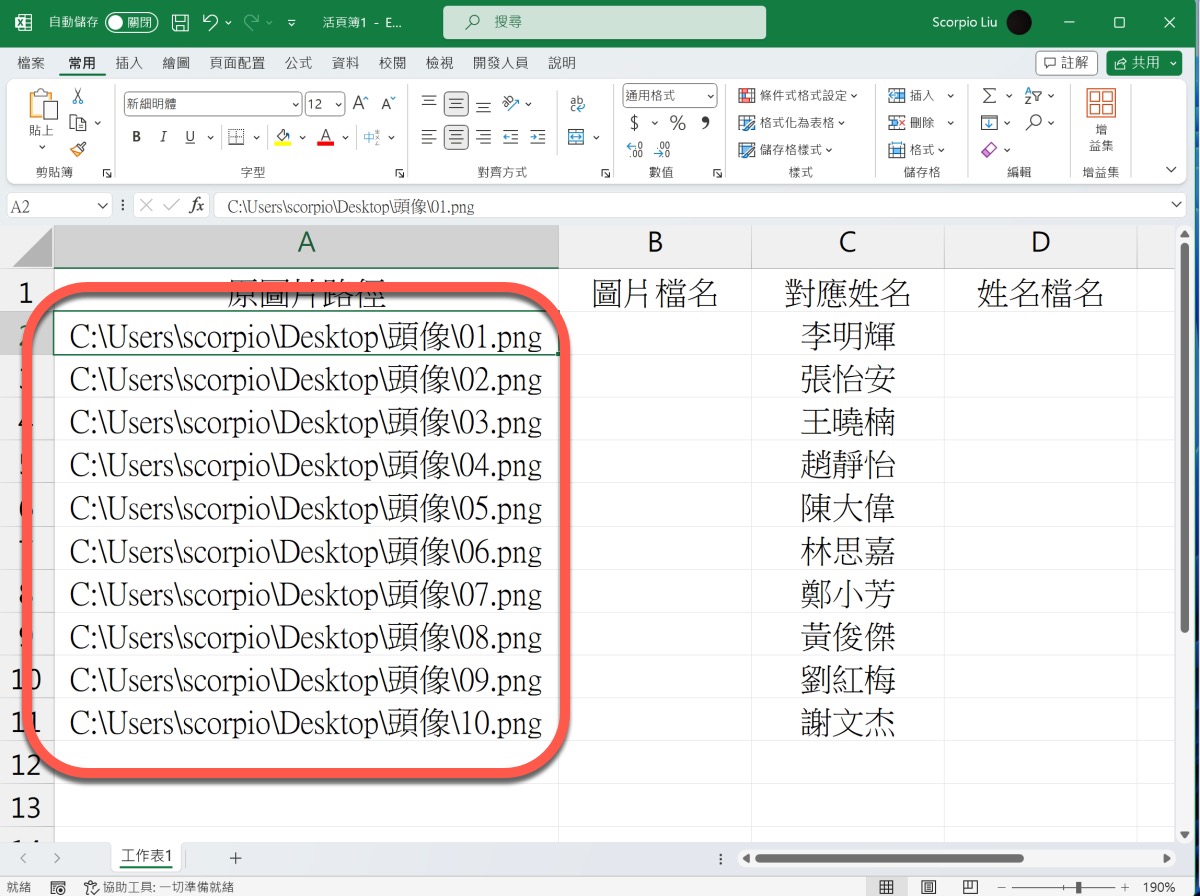Toggle Underline formatting
Viewport: 1200px width, 896px height.
tap(190, 137)
